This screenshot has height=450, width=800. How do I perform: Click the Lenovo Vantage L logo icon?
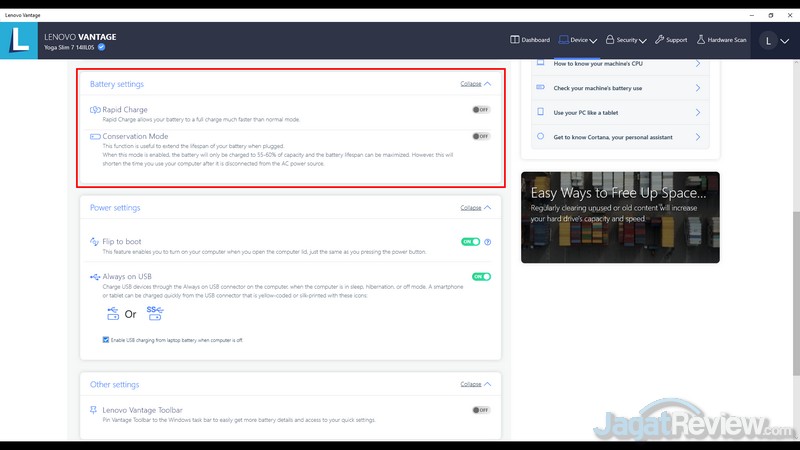[x=19, y=40]
